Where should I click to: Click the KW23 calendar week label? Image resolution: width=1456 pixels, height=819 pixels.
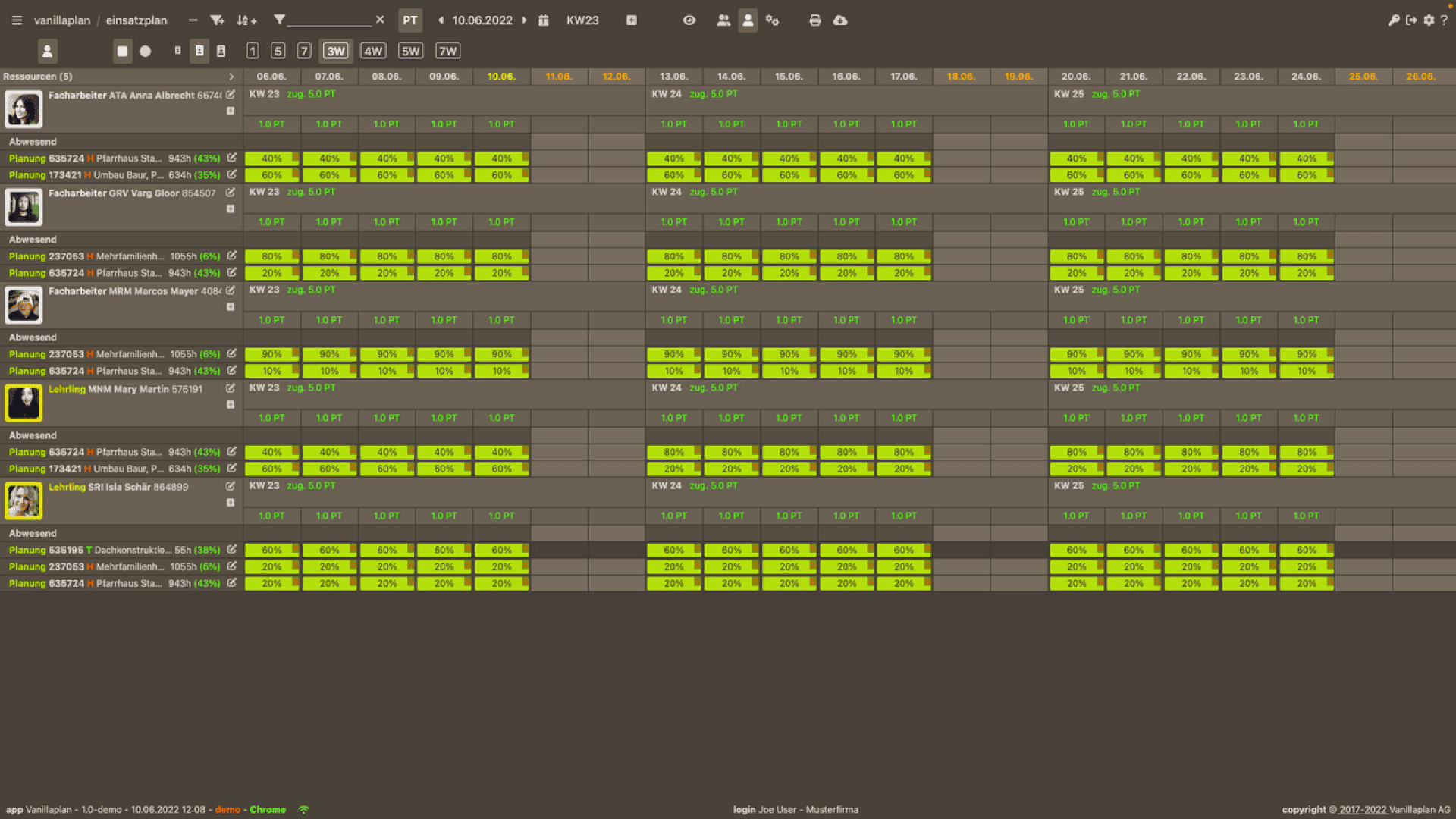[582, 20]
